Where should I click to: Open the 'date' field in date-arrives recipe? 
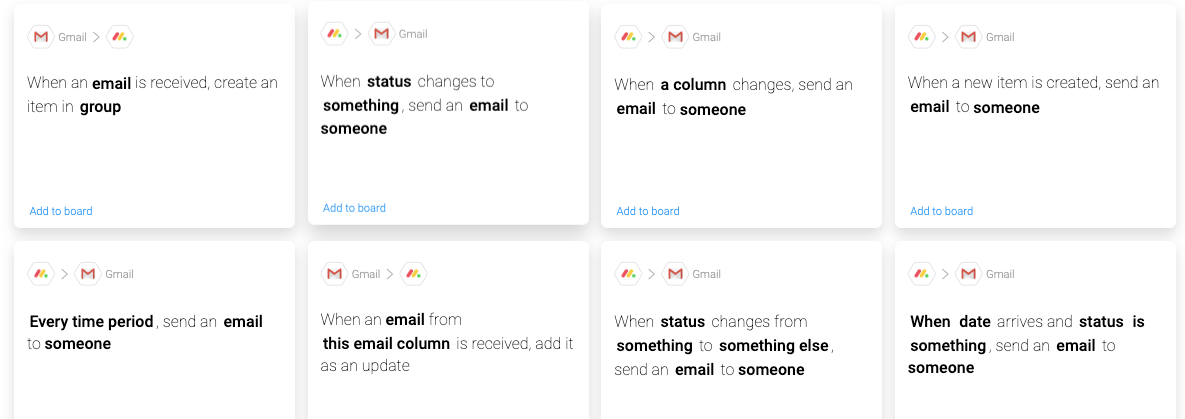(x=975, y=321)
